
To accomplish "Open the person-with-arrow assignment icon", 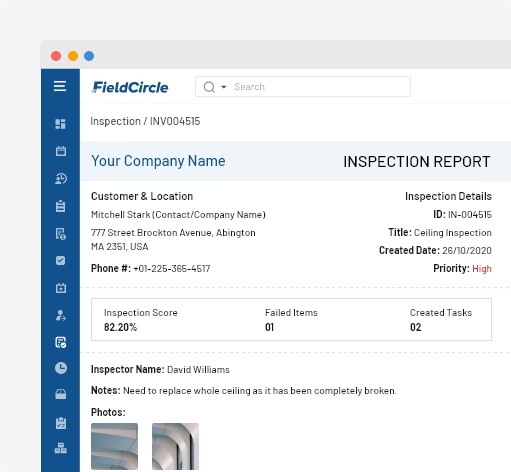I will tap(61, 315).
